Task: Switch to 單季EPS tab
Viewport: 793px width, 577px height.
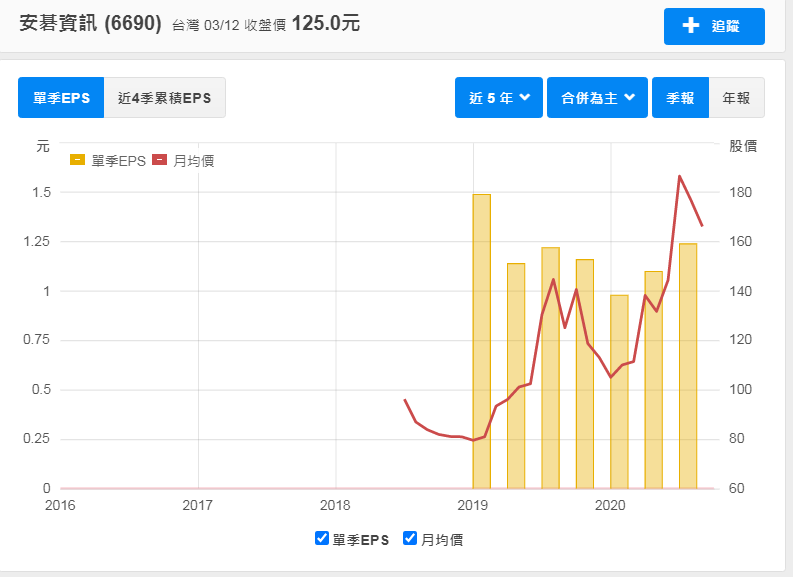Action: [61, 98]
